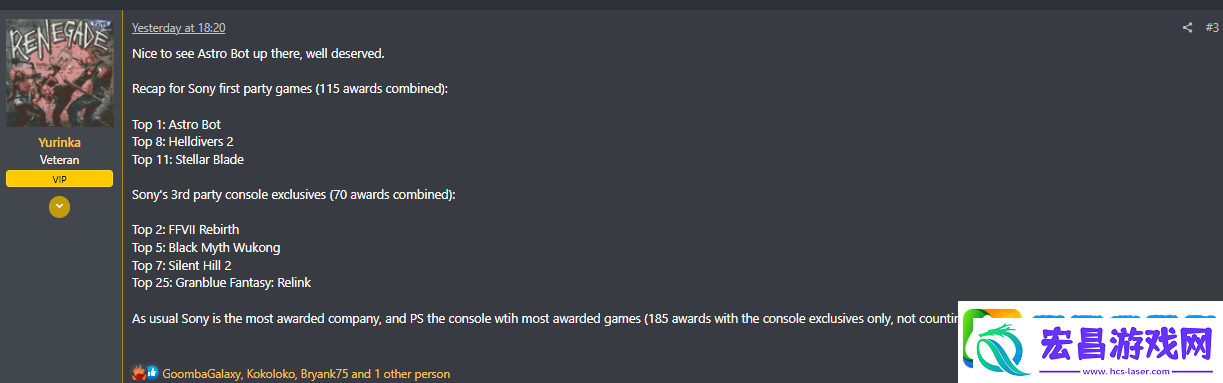1223x383 pixels.
Task: Open Kokoloko's profile from reactions list
Action: tap(271, 374)
